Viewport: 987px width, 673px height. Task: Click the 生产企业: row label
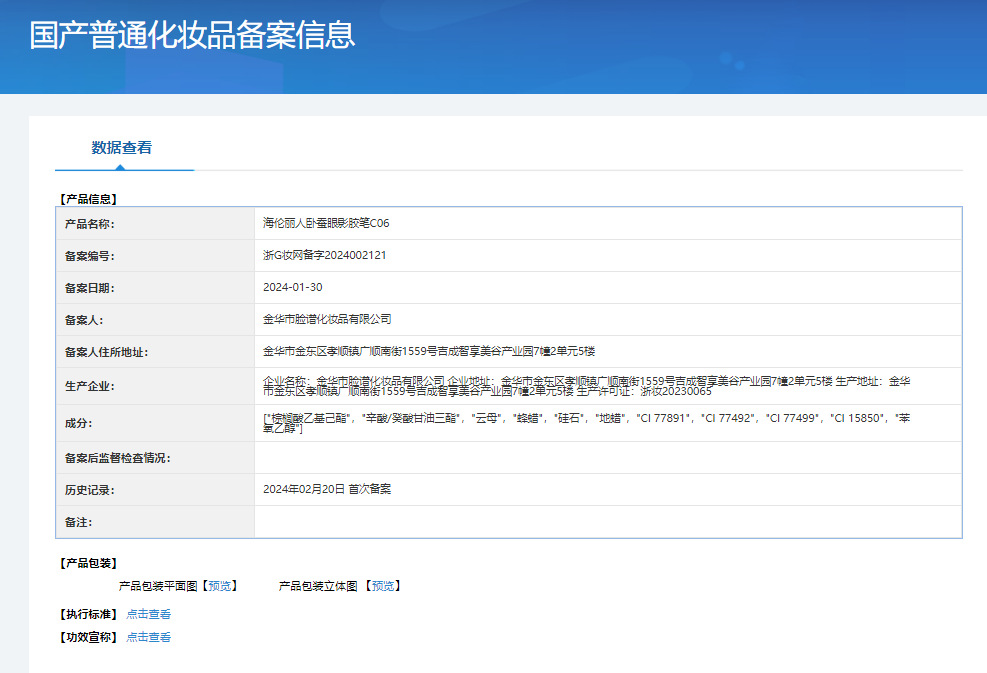tap(89, 387)
